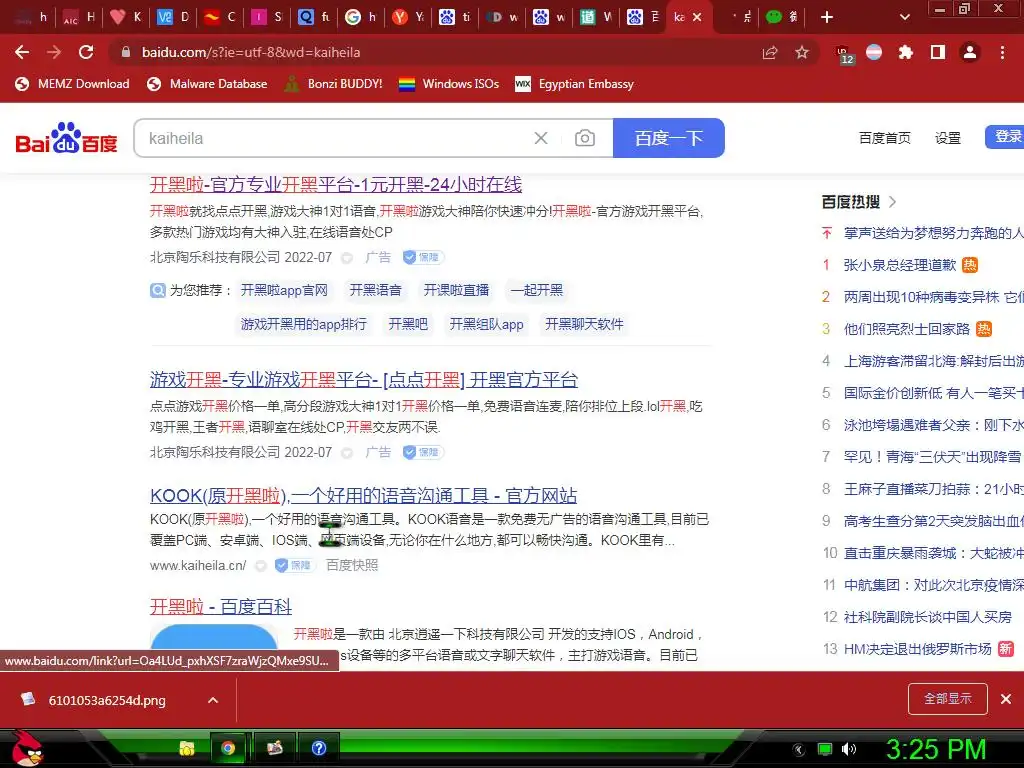Viewport: 1024px width, 768px height.
Task: Switch to the blue V2 tab
Action: point(172,17)
